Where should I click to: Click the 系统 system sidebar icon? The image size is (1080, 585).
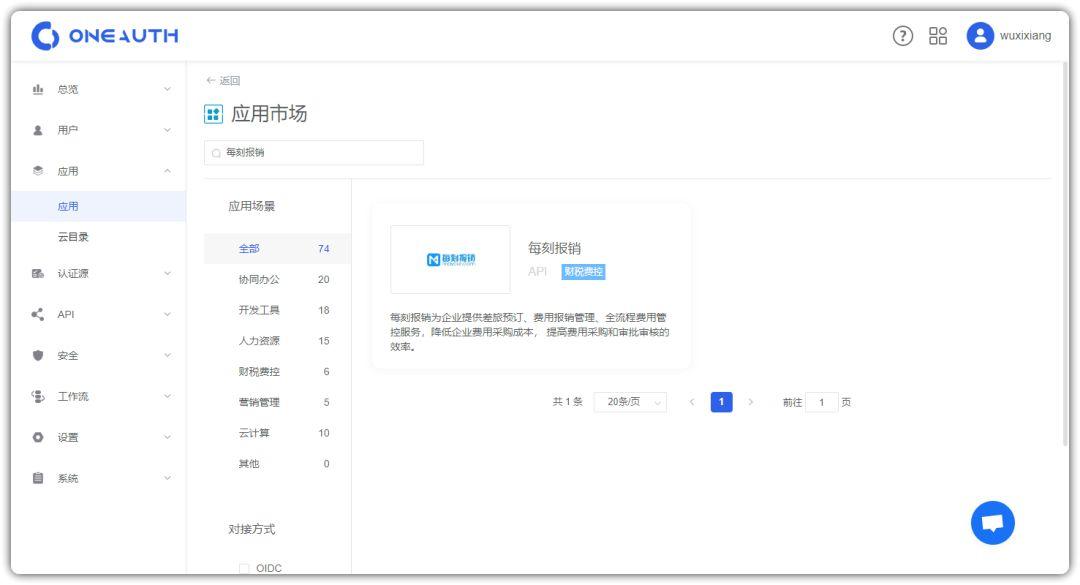point(37,478)
